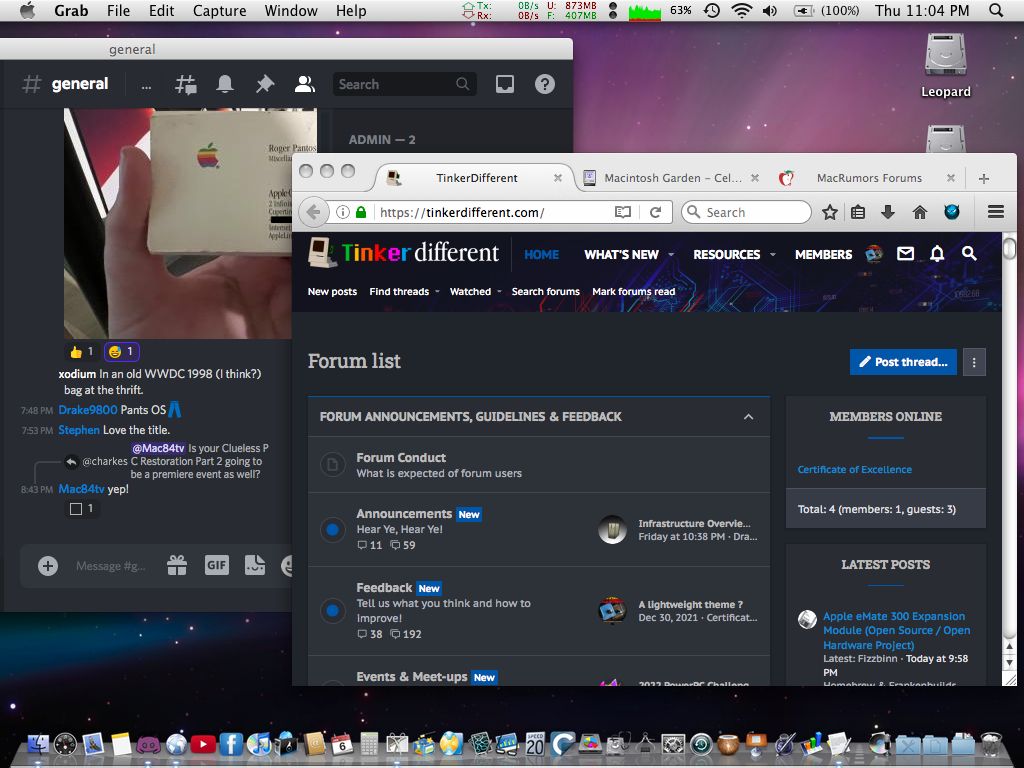Reload the TinkerDifferent page

click(x=656, y=212)
